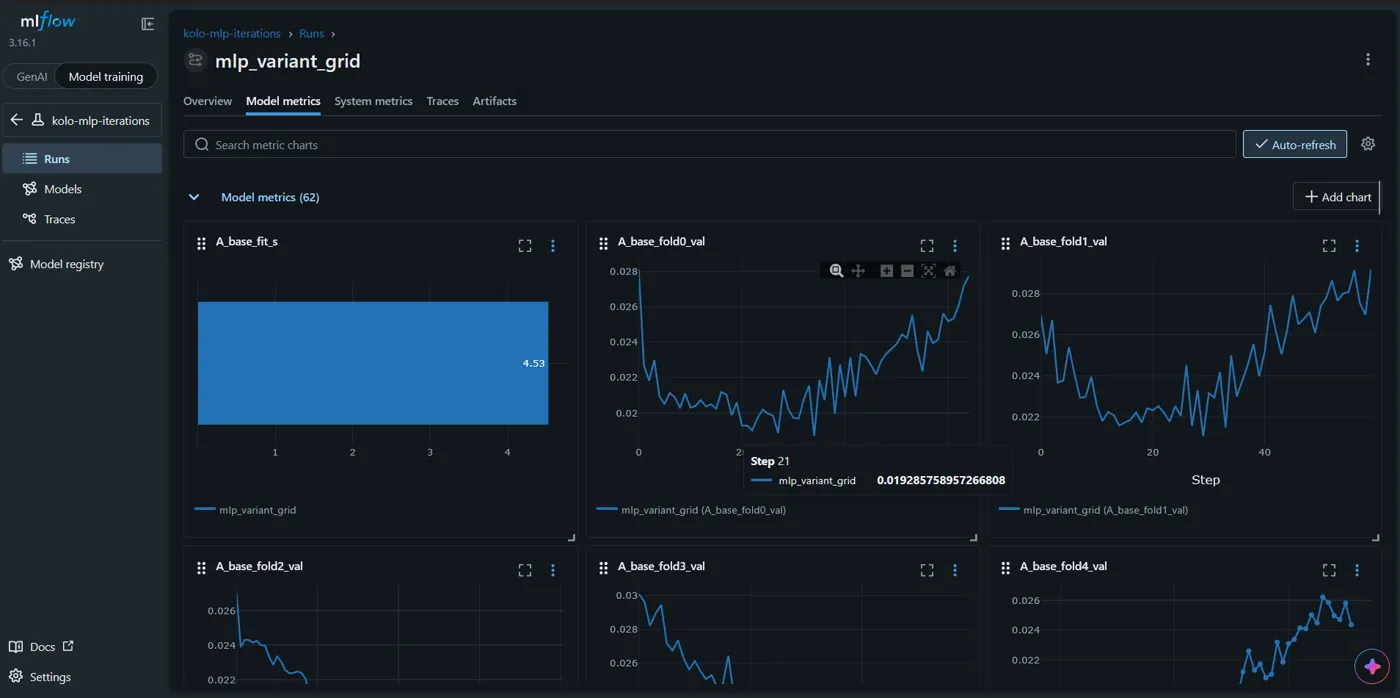This screenshot has width=1400, height=698.
Task: Open A_base_fit_s chart options menu
Action: click(x=553, y=246)
